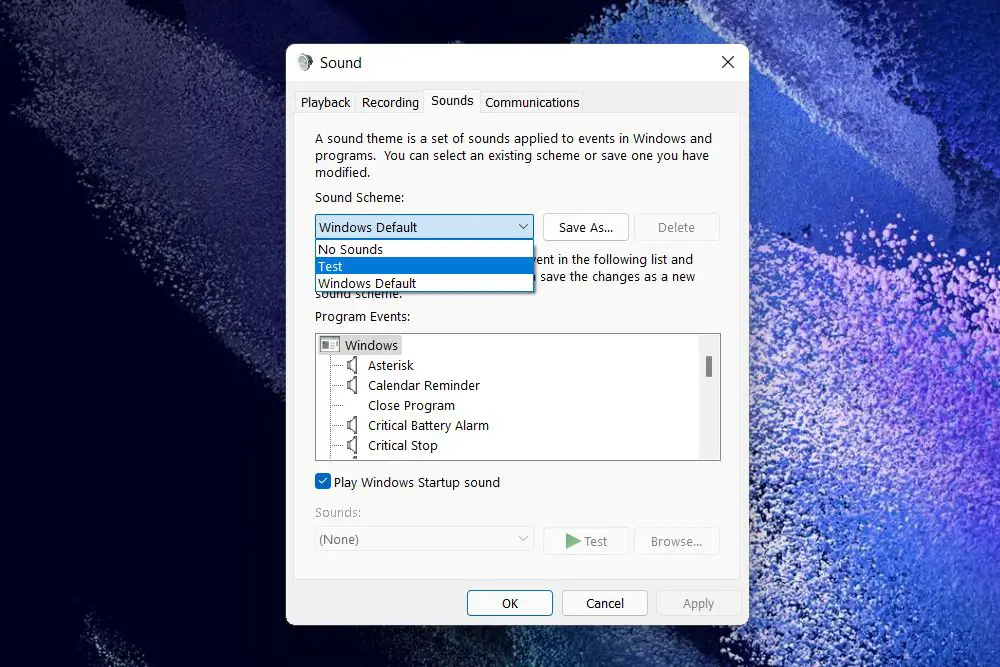This screenshot has height=667, width=1000.
Task: Close the Sound dialog window
Action: click(x=728, y=62)
